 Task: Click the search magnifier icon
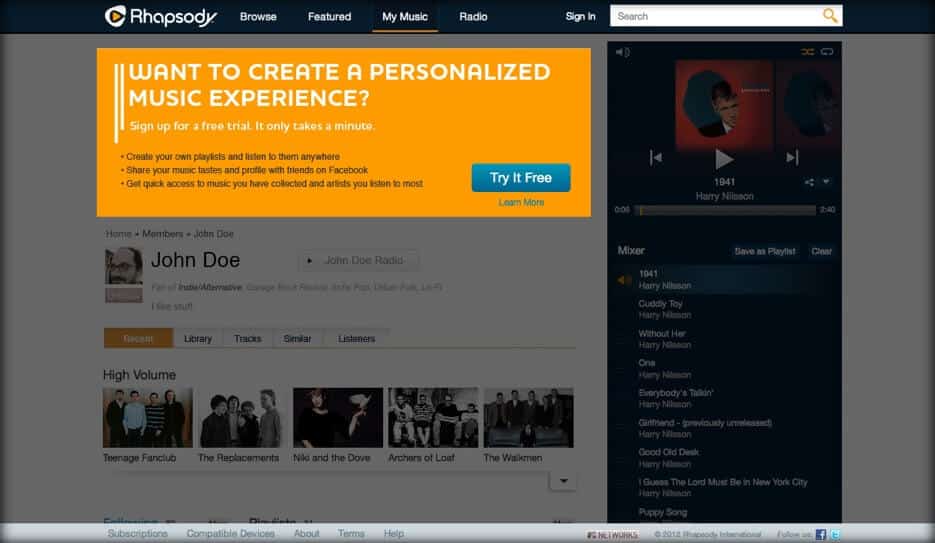pos(829,15)
